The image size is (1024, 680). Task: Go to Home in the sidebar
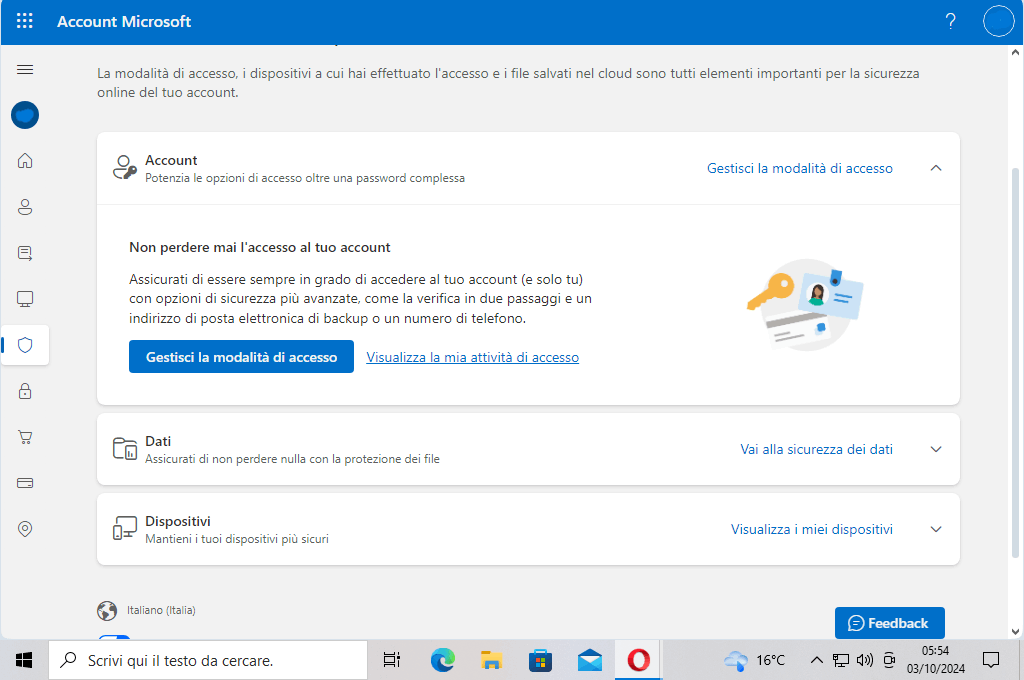tap(25, 161)
